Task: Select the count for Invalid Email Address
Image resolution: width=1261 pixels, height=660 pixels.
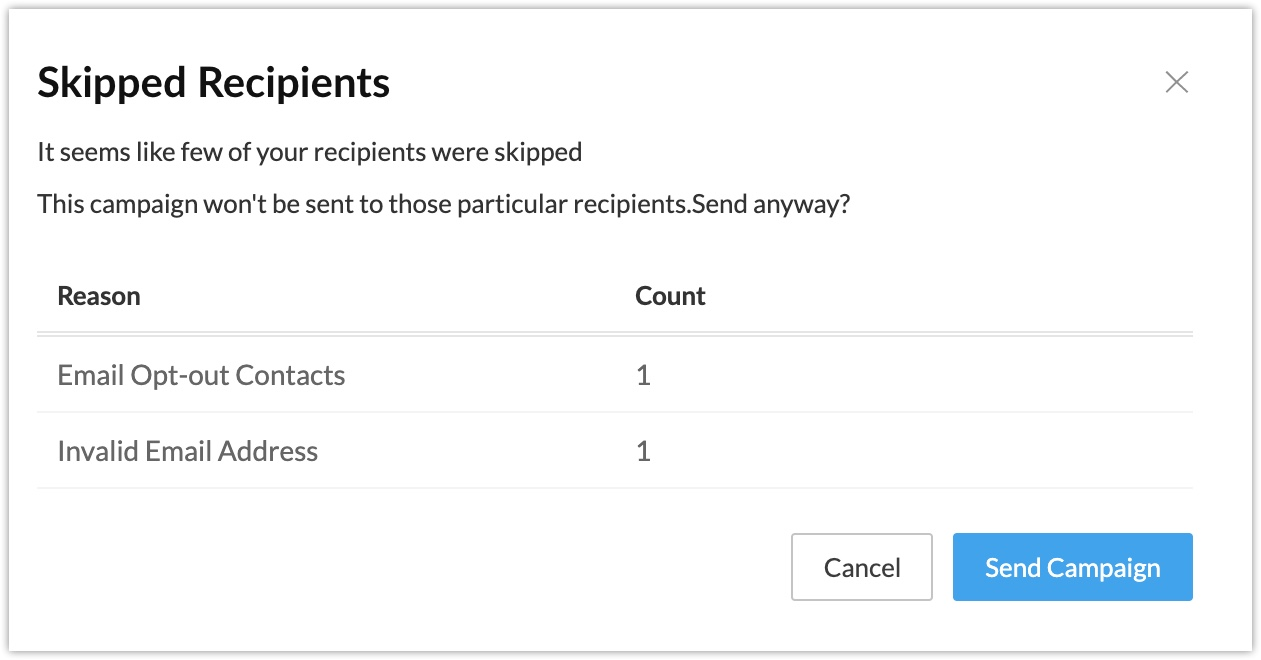Action: click(x=643, y=452)
